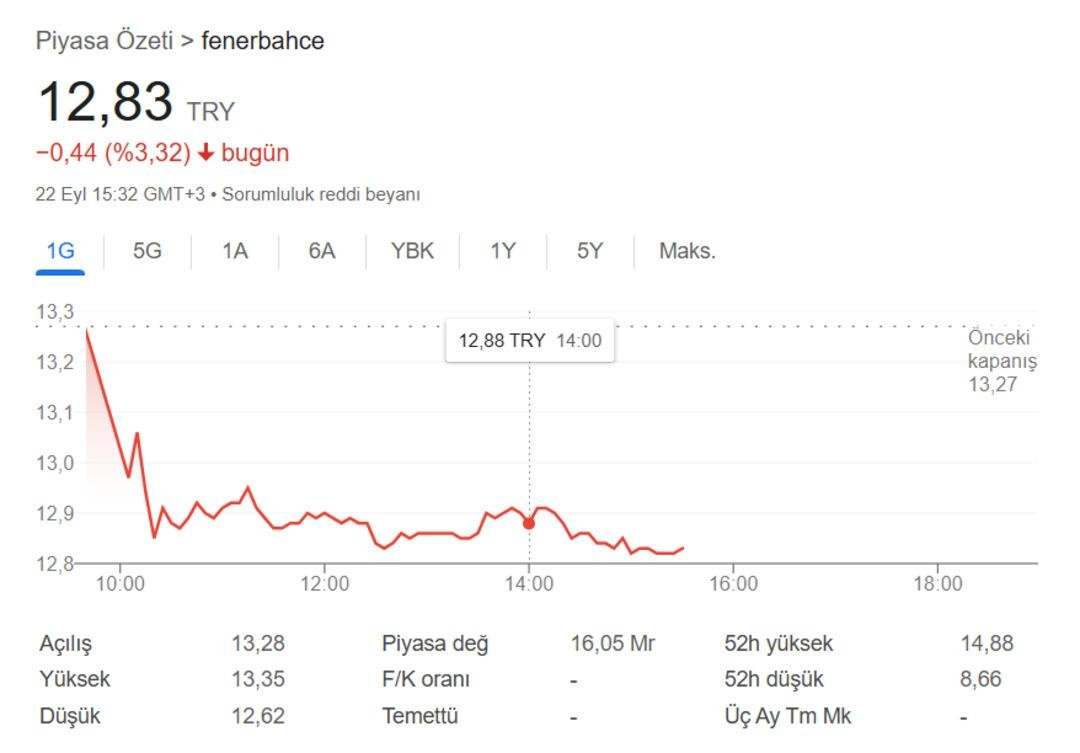
Task: Switch to the 5G range tab
Action: click(147, 251)
